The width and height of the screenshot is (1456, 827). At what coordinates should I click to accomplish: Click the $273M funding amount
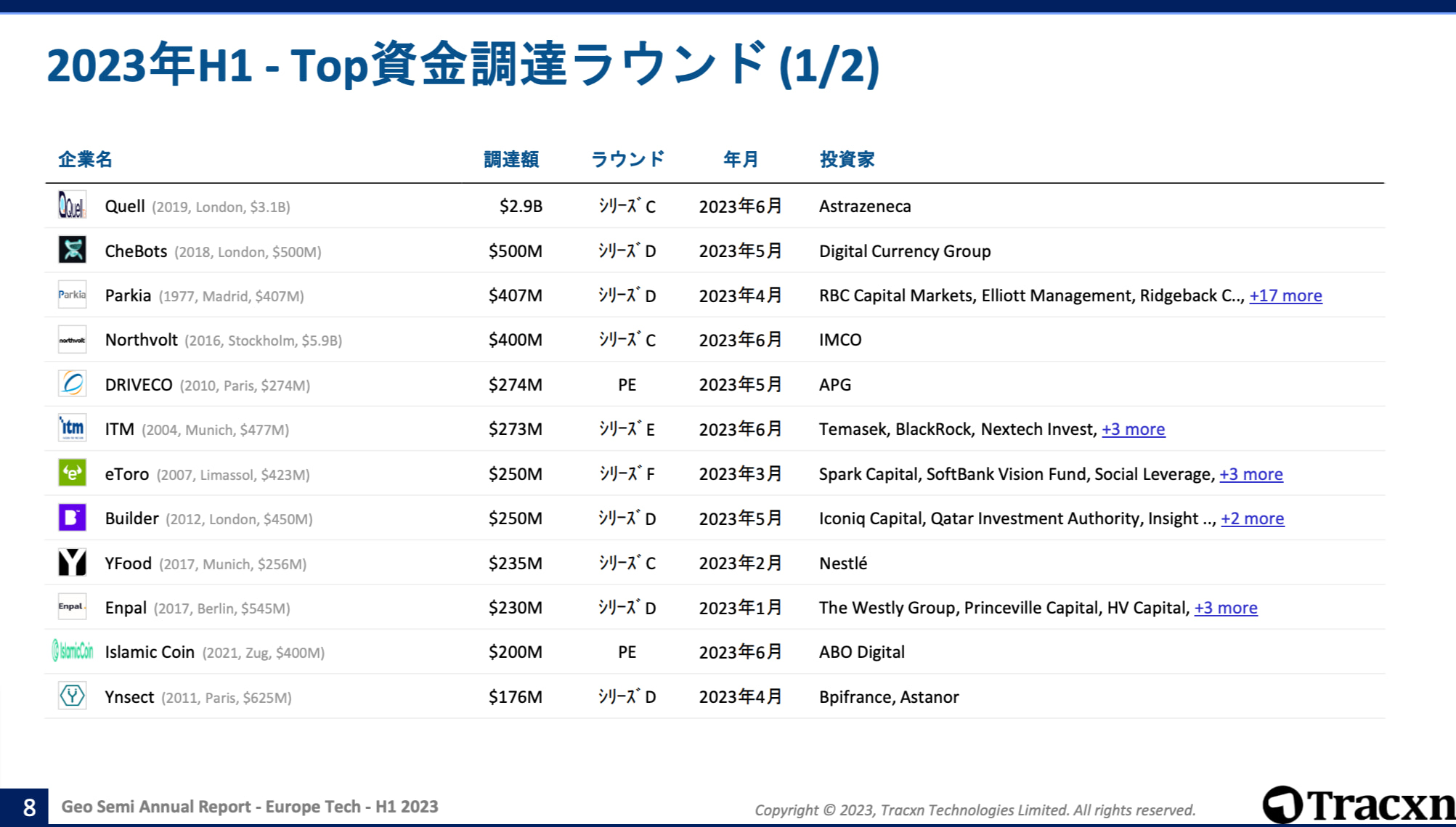click(515, 429)
